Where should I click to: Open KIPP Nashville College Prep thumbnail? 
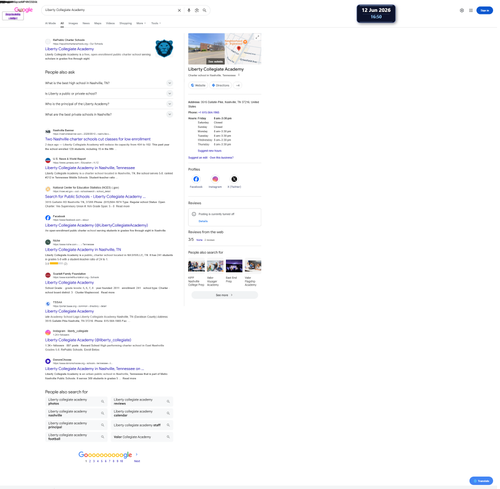pyautogui.click(x=196, y=266)
